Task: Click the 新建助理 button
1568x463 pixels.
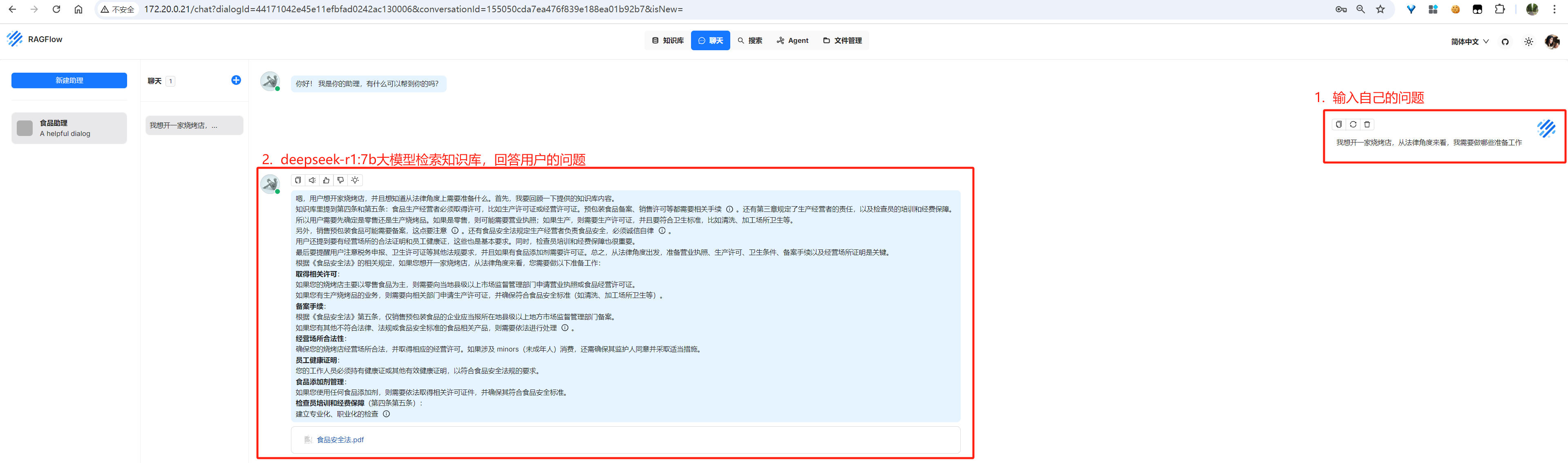Action: (x=69, y=80)
